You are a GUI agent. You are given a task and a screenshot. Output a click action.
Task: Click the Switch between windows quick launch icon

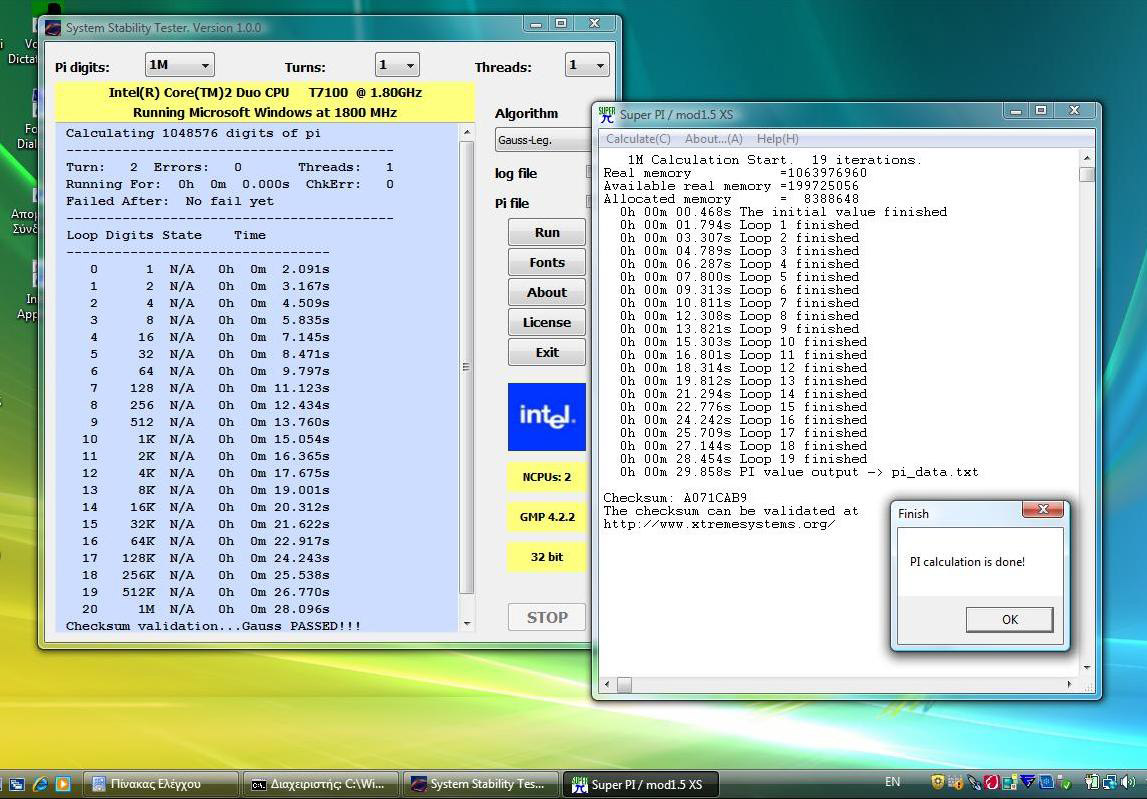tap(17, 784)
